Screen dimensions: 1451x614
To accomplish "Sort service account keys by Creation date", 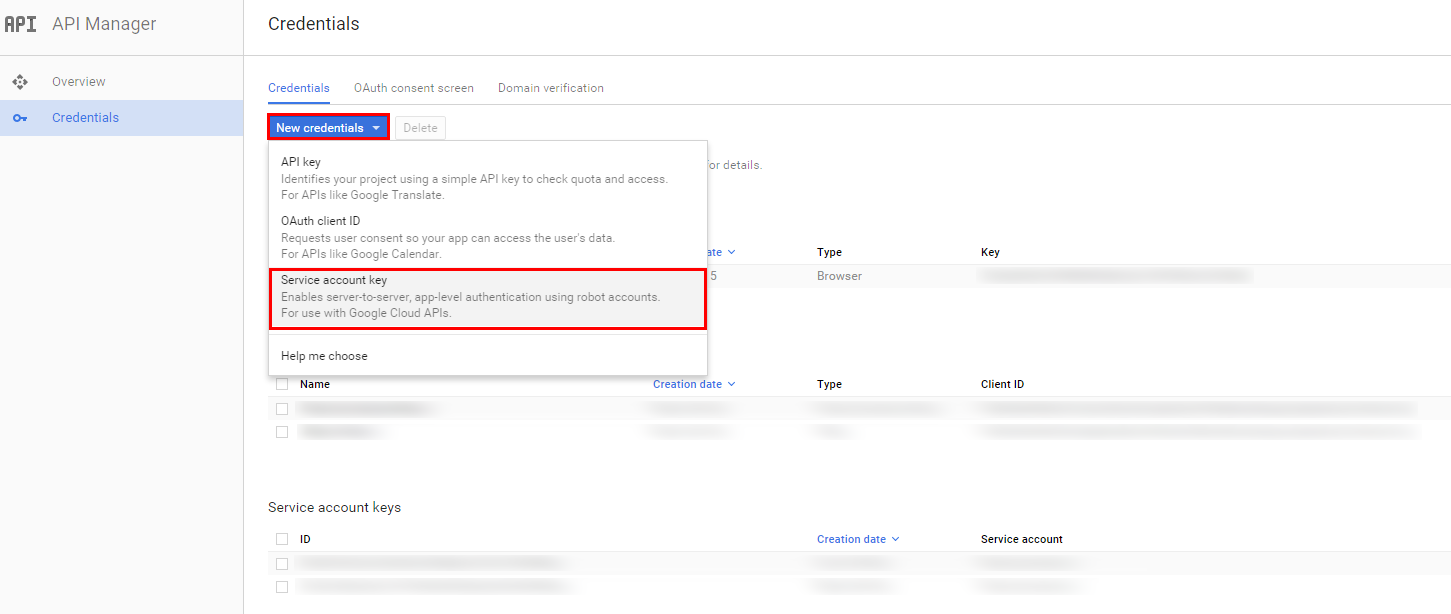I will point(851,539).
